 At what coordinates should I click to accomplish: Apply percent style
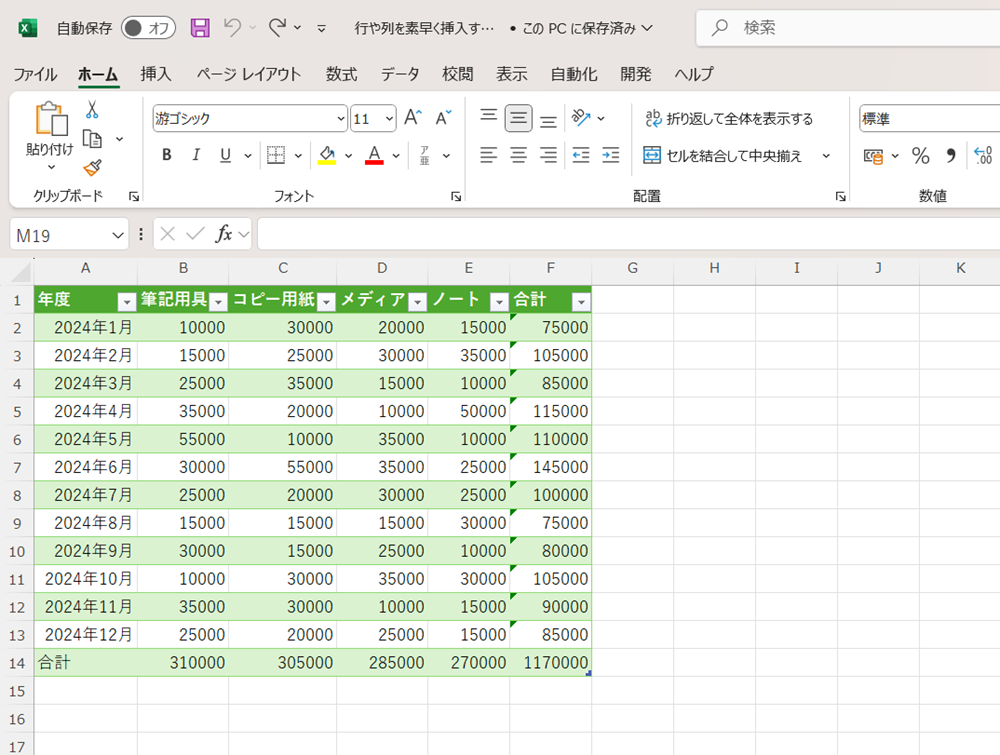click(x=920, y=156)
